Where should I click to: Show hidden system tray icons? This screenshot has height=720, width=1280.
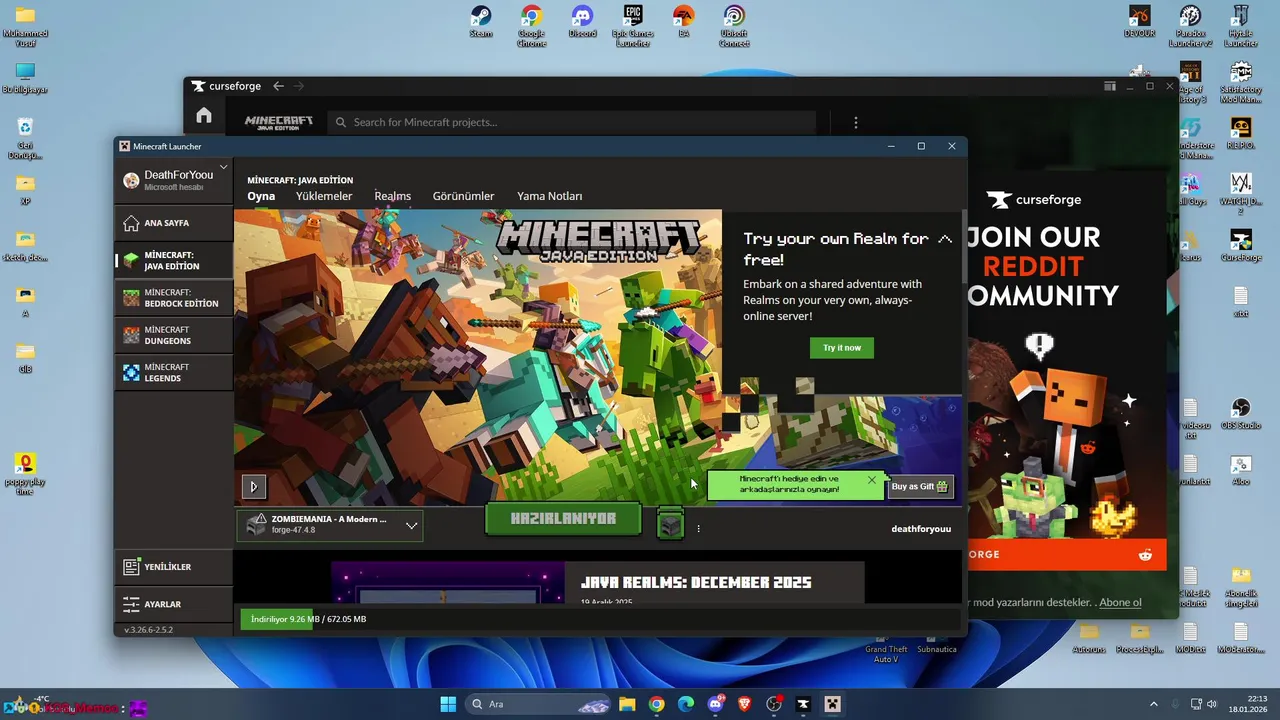pyautogui.click(x=1153, y=704)
